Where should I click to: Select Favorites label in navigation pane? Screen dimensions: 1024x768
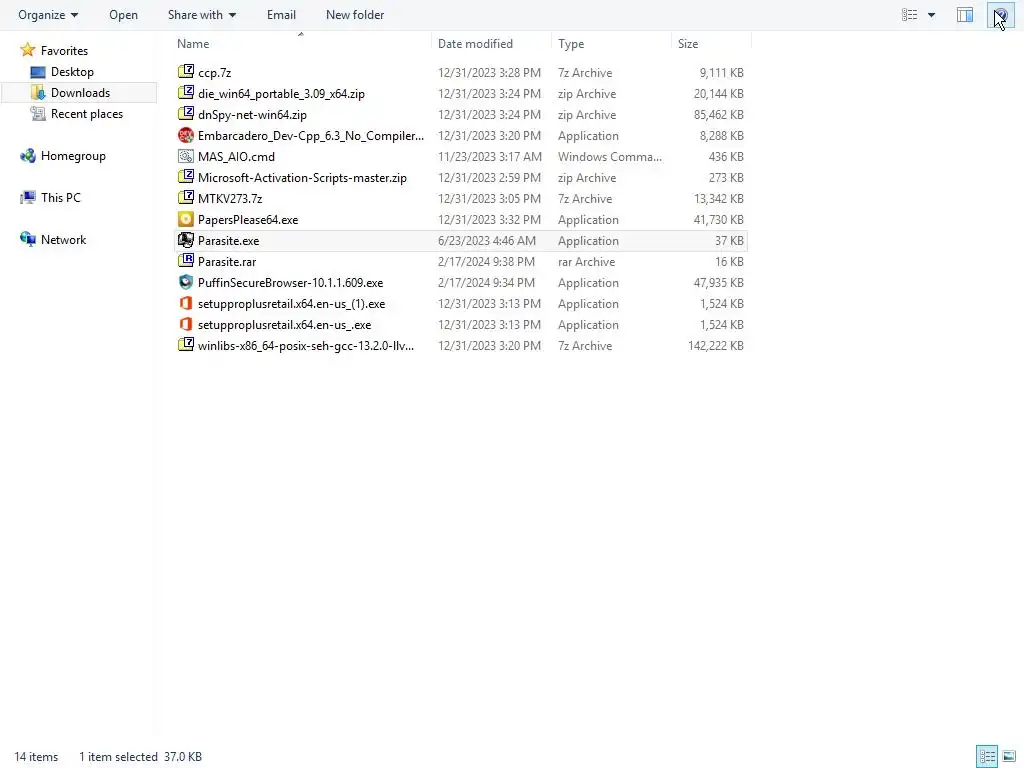[x=64, y=50]
